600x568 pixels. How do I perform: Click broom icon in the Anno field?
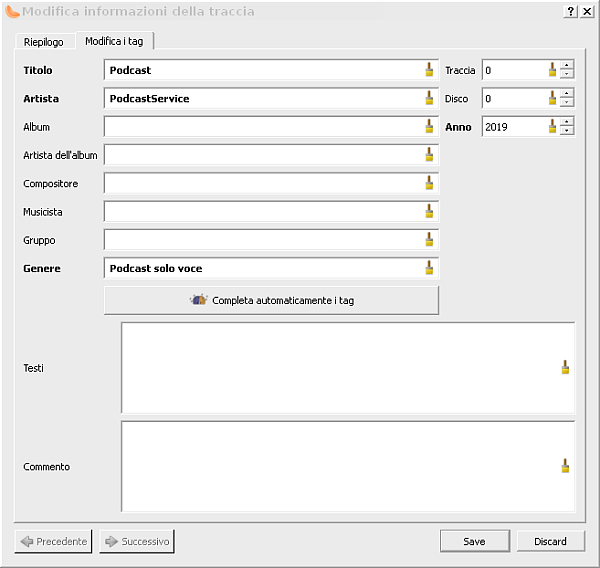click(551, 126)
